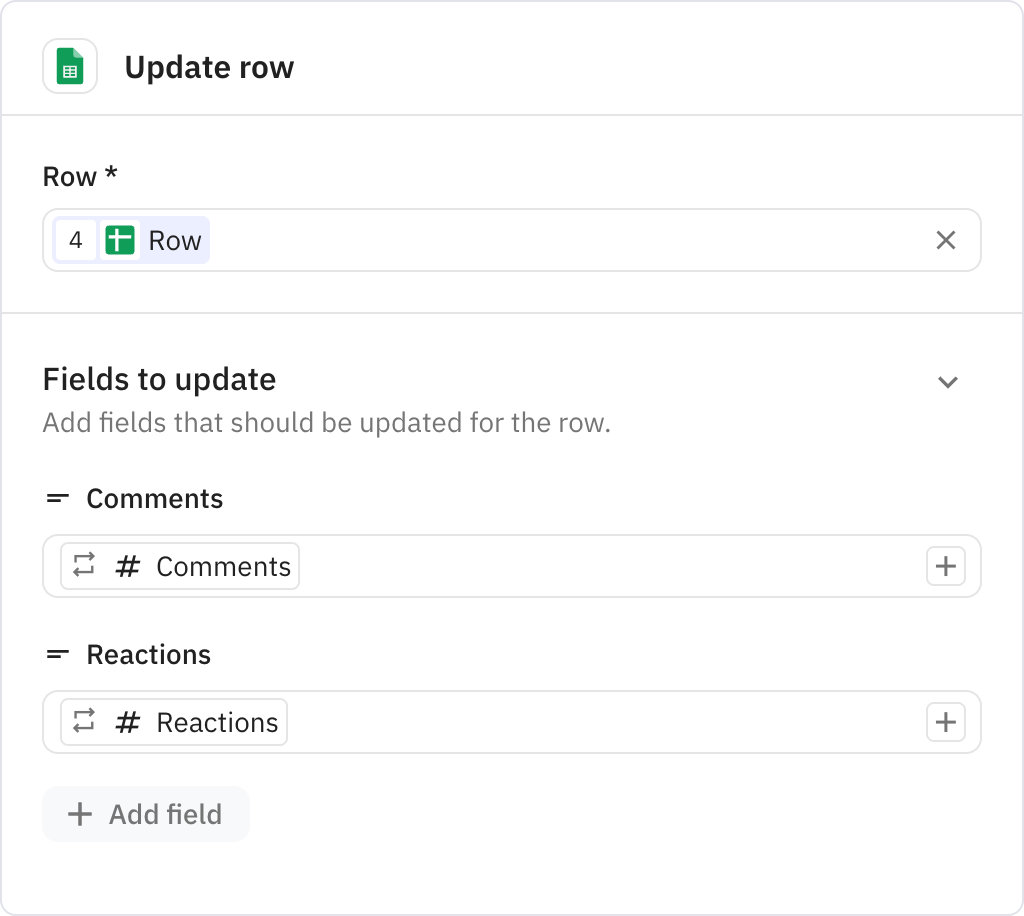Click inside the Comments input field
1024x916 pixels.
click(x=512, y=566)
